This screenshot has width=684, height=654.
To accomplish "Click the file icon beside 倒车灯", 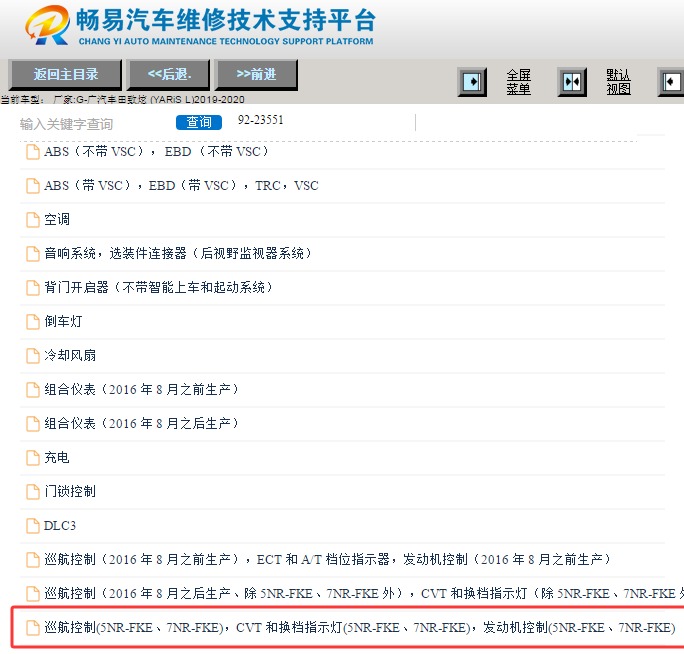I will pyautogui.click(x=33, y=322).
